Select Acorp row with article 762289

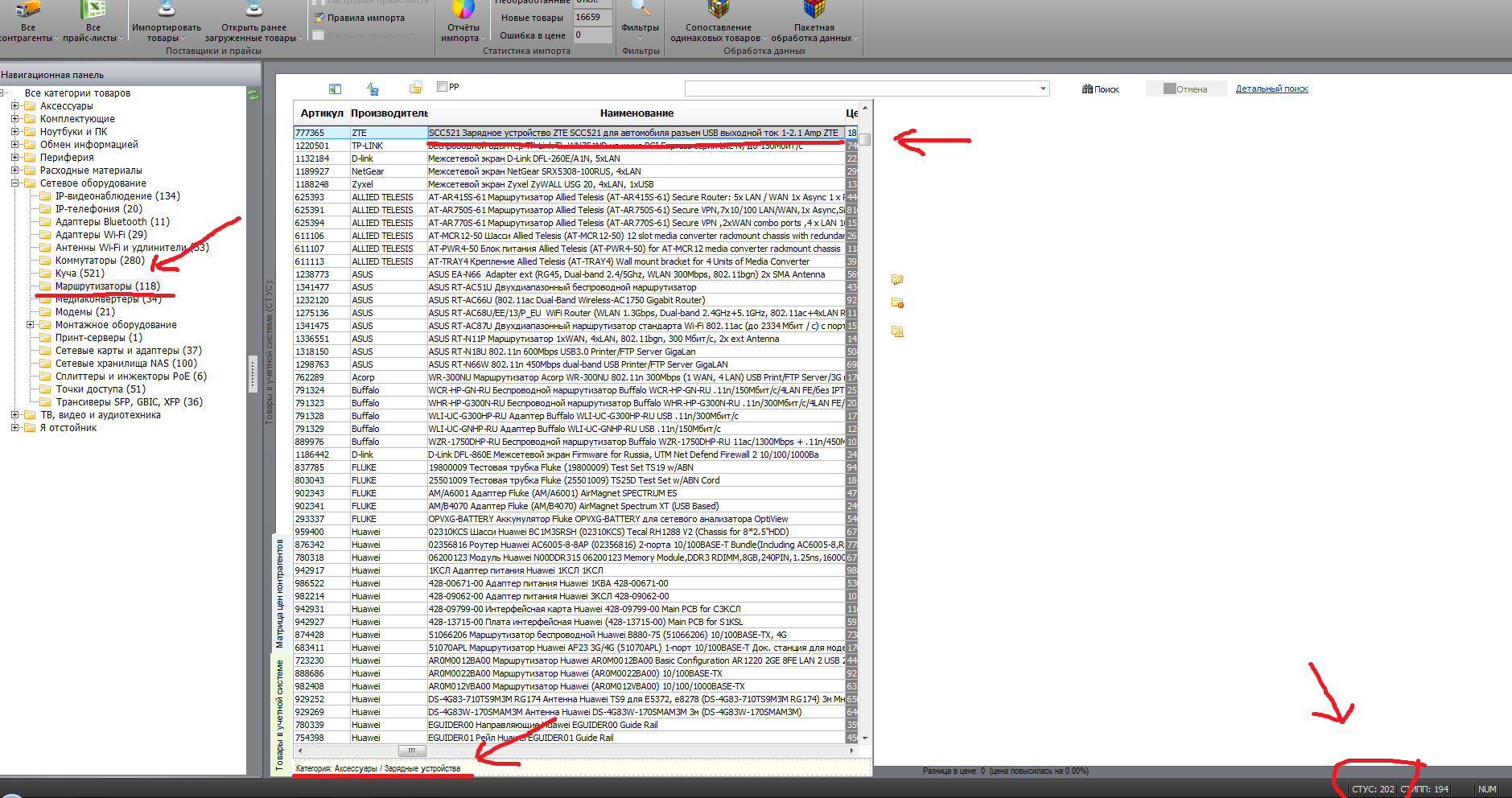click(x=576, y=377)
